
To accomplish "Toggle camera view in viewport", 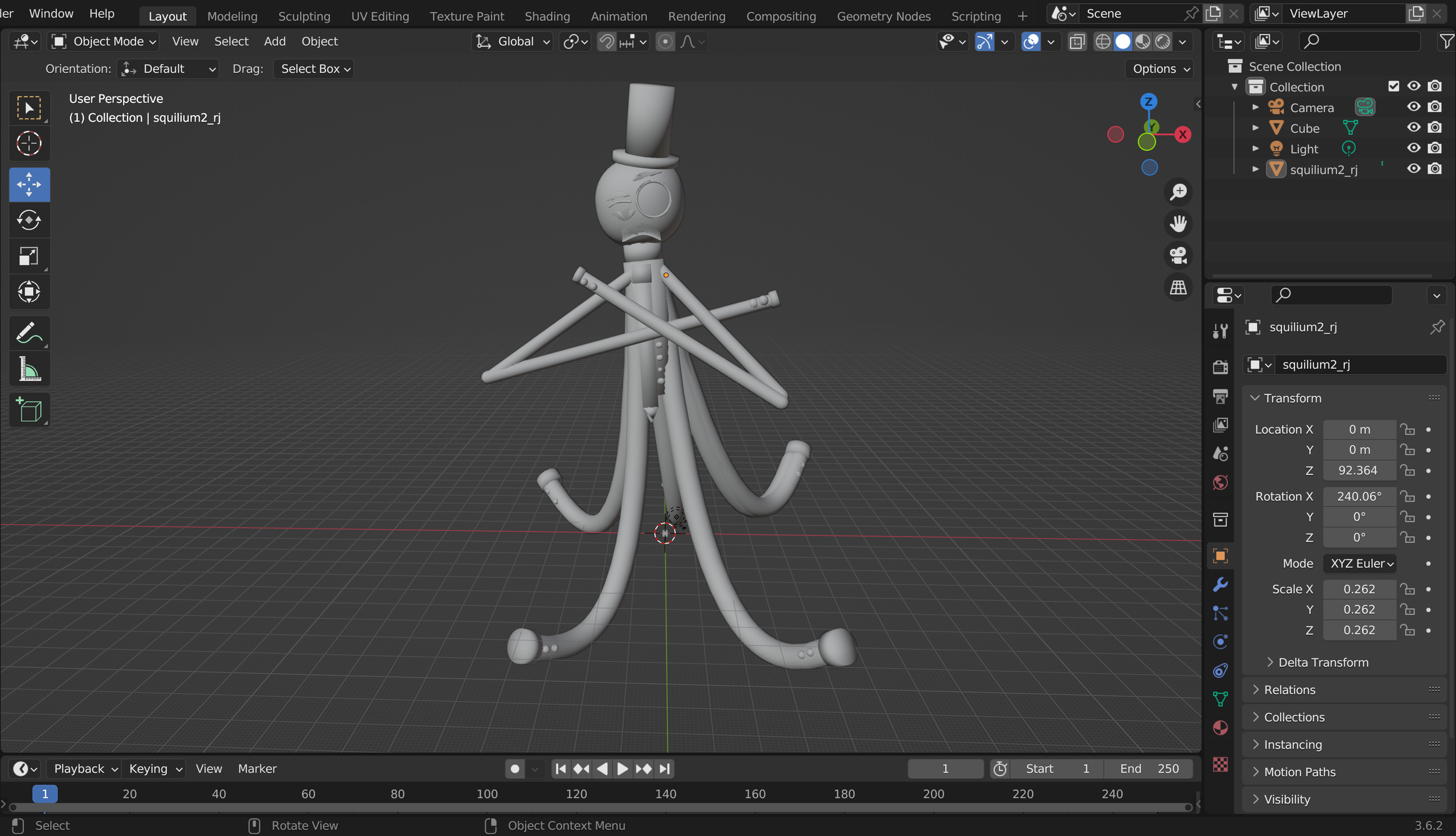I will pyautogui.click(x=1178, y=255).
